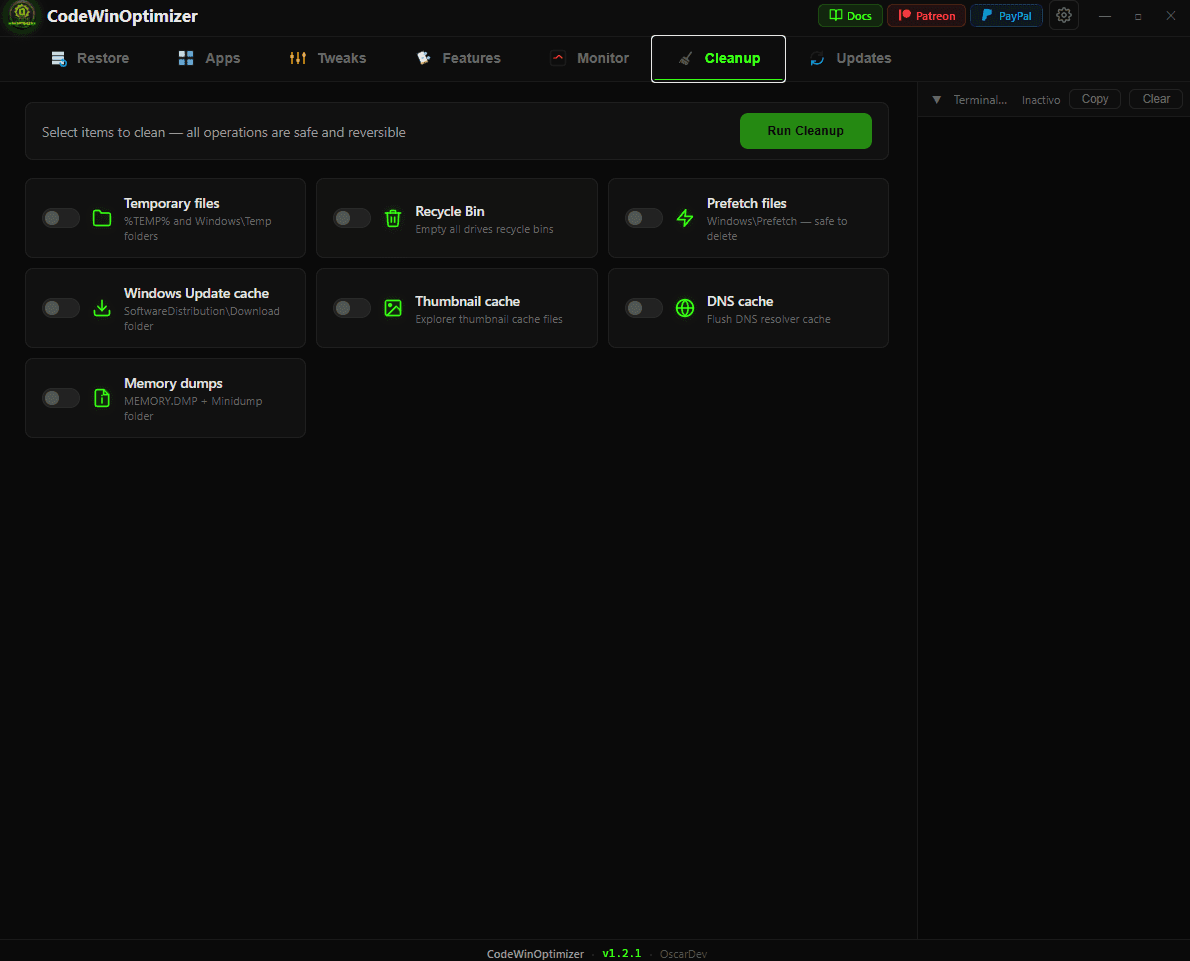Image resolution: width=1190 pixels, height=961 pixels.
Task: Open the Docs link button
Action: point(850,15)
